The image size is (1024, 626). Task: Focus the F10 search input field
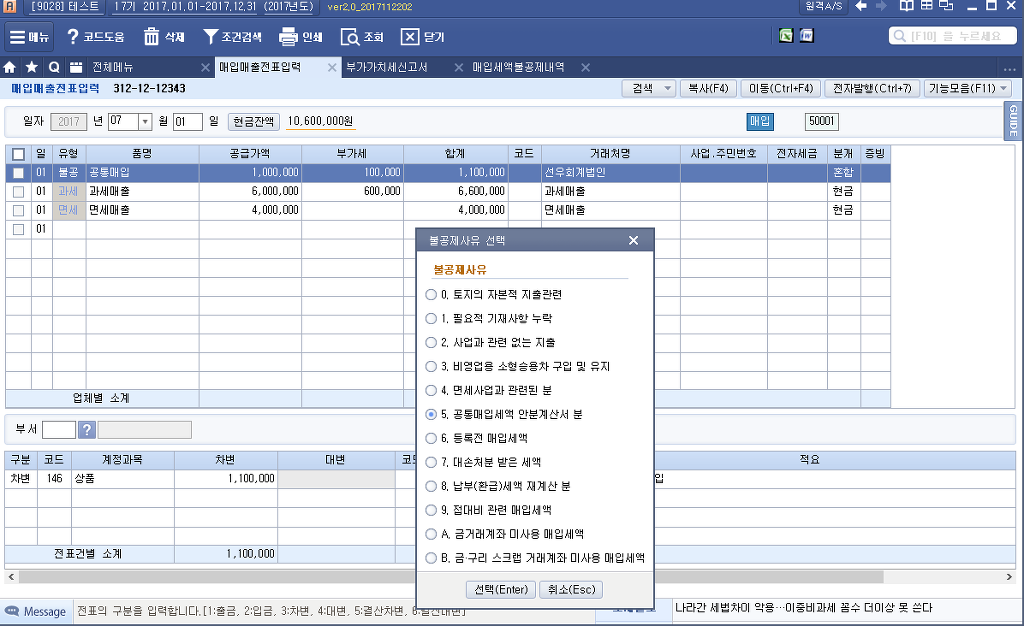pos(953,36)
